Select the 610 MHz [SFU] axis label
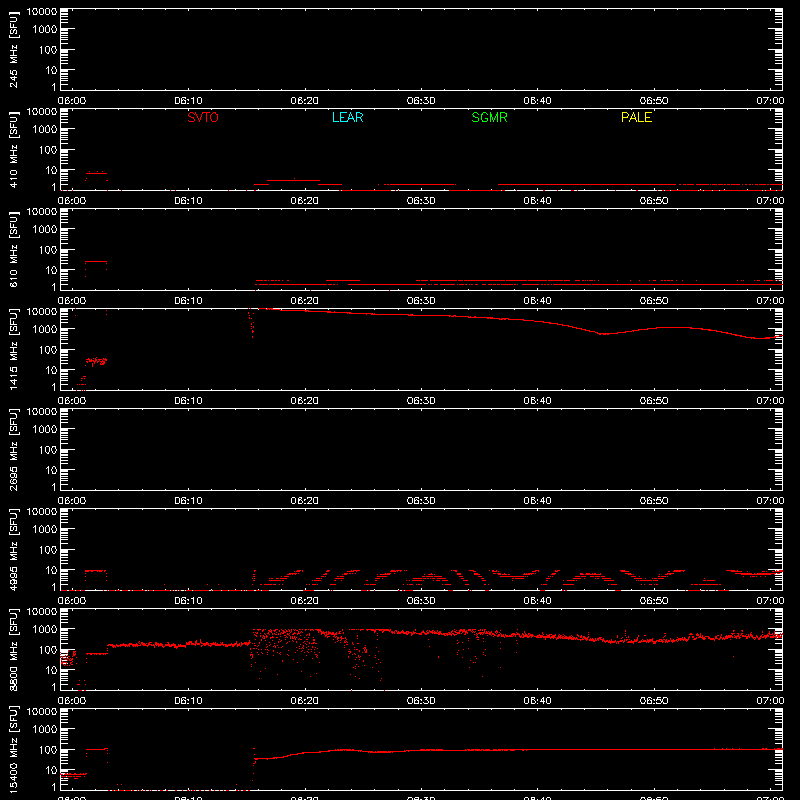 [14, 249]
